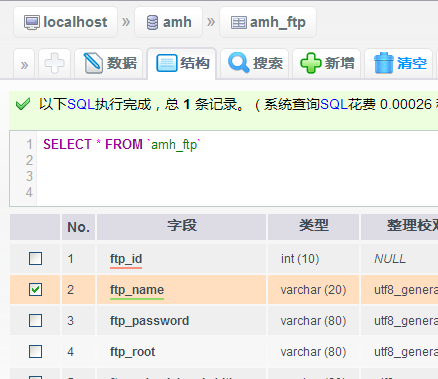Uncheck the ftp_name row checkbox
Screen dimensions: 438x379
click(x=35, y=290)
